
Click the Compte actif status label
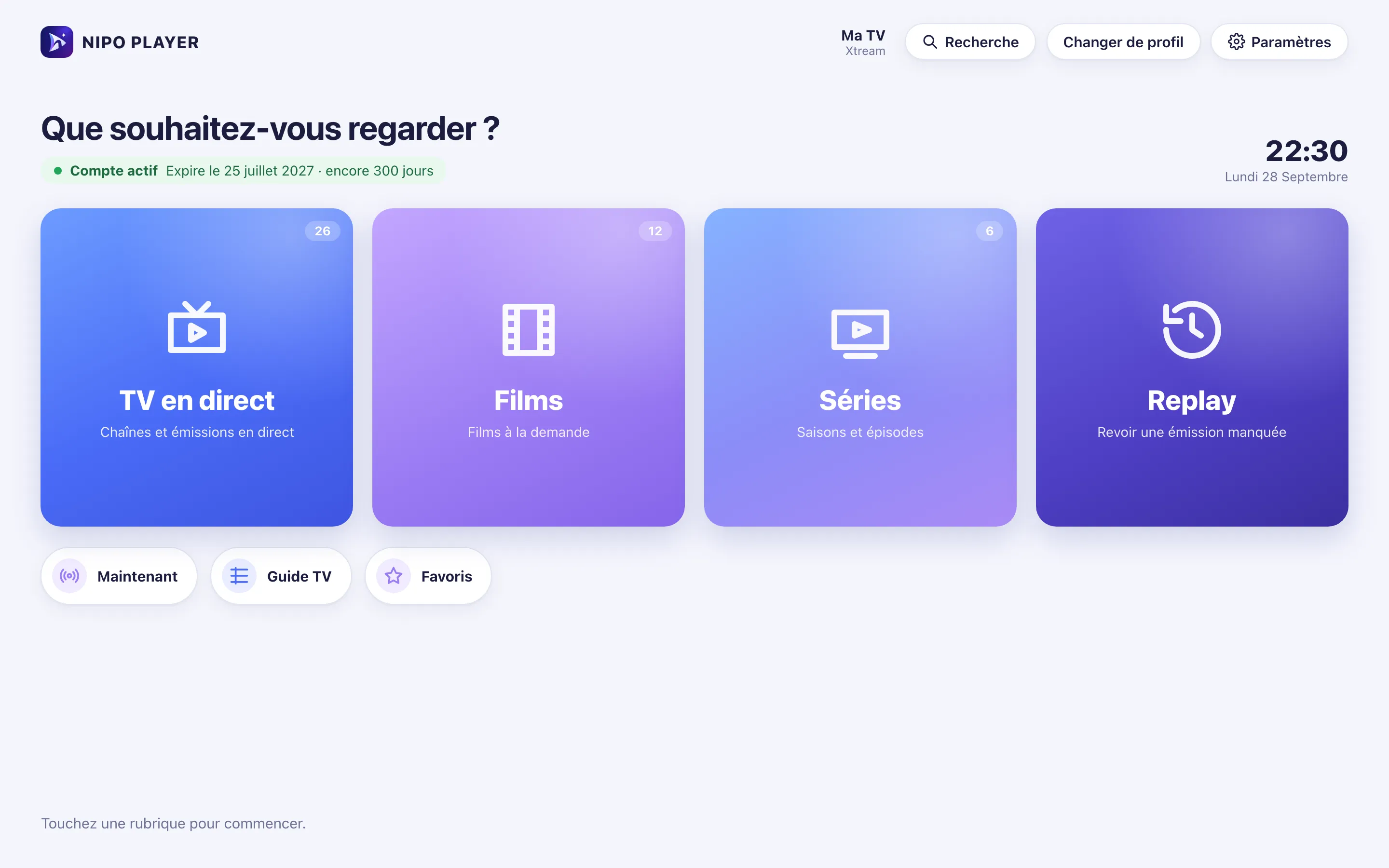pyautogui.click(x=114, y=171)
